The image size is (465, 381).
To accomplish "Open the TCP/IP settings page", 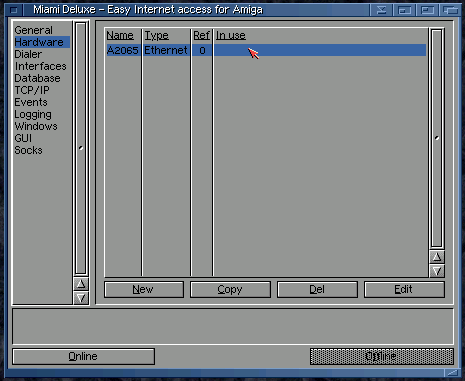I will pos(32,90).
